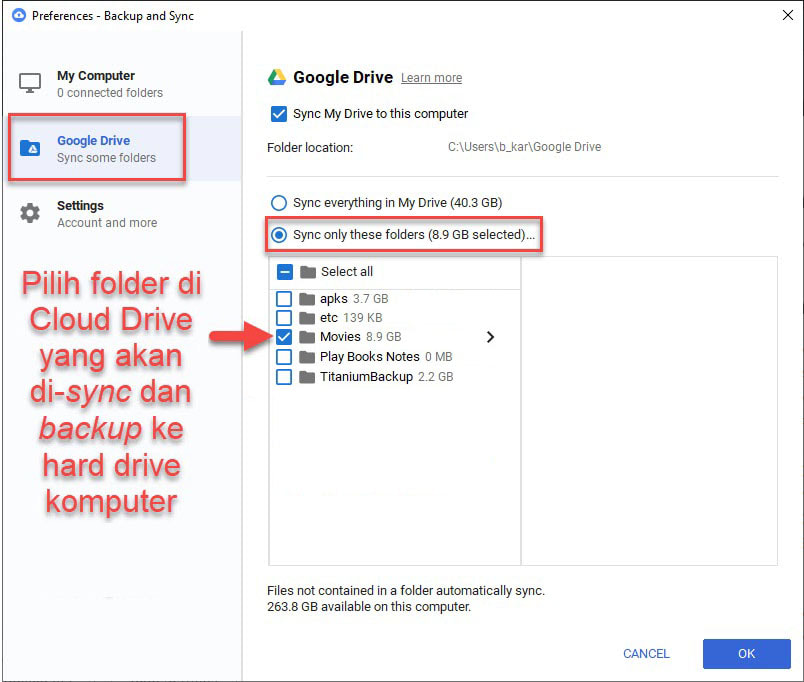
Task: Click the TitaniumBackup folder icon
Action: click(307, 377)
